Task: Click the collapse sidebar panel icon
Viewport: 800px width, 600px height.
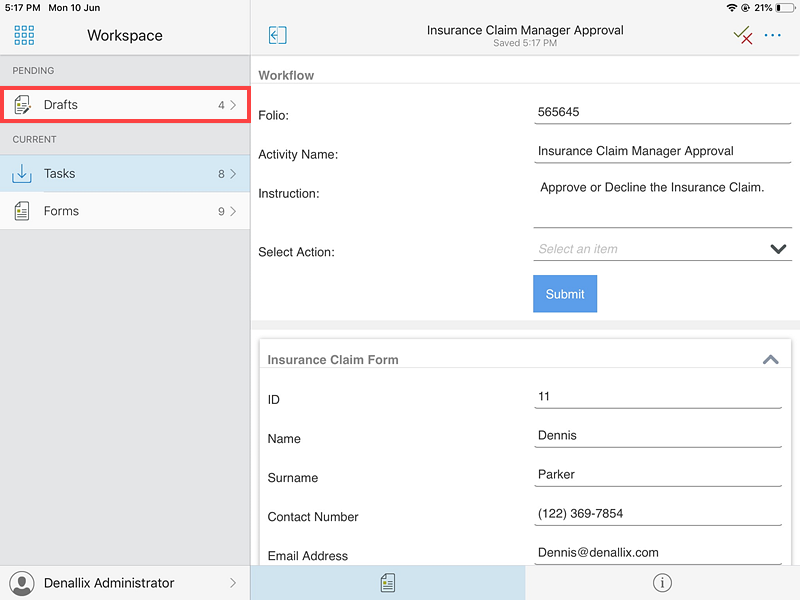Action: [278, 35]
